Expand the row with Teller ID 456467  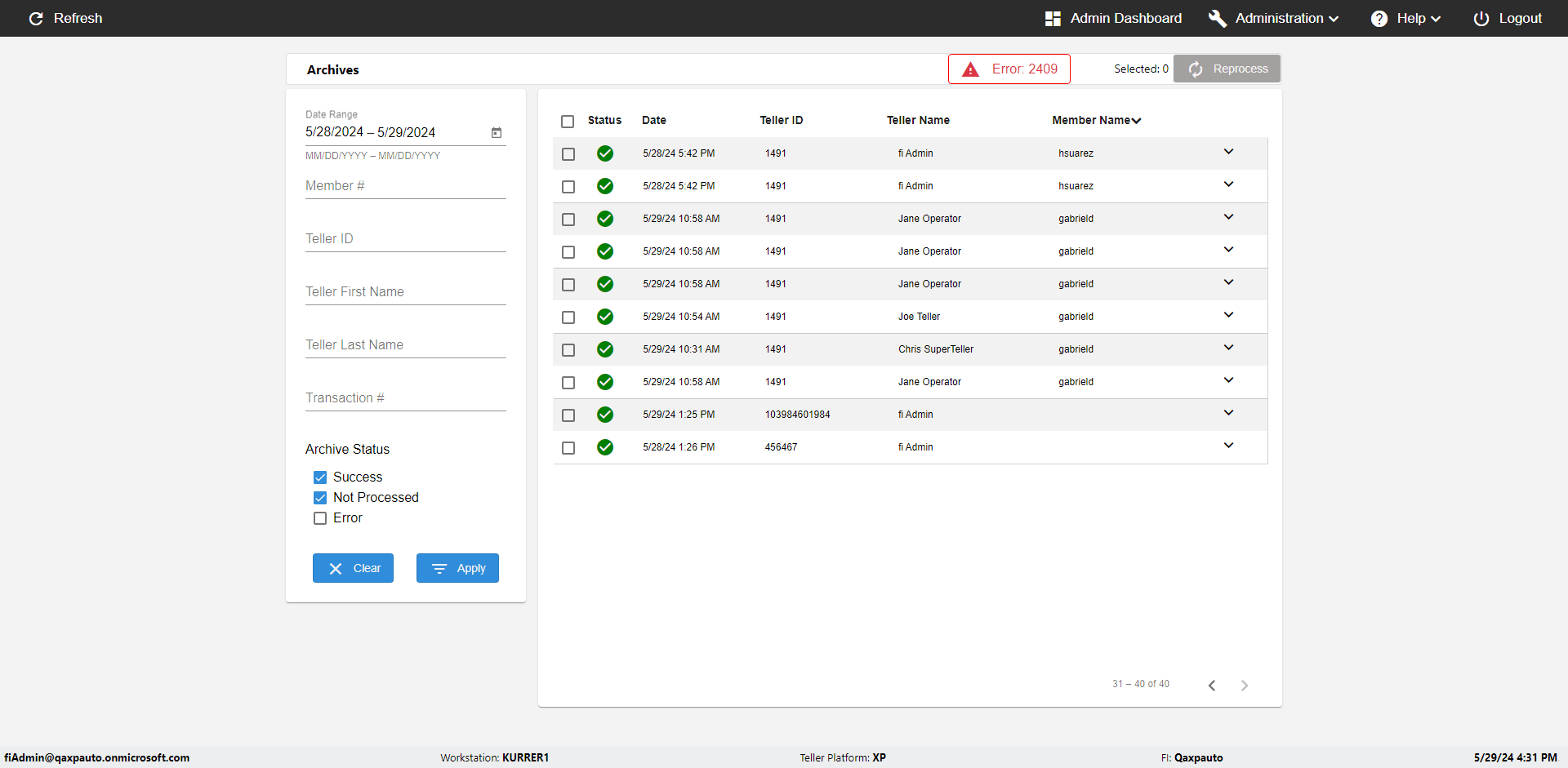click(x=1228, y=446)
